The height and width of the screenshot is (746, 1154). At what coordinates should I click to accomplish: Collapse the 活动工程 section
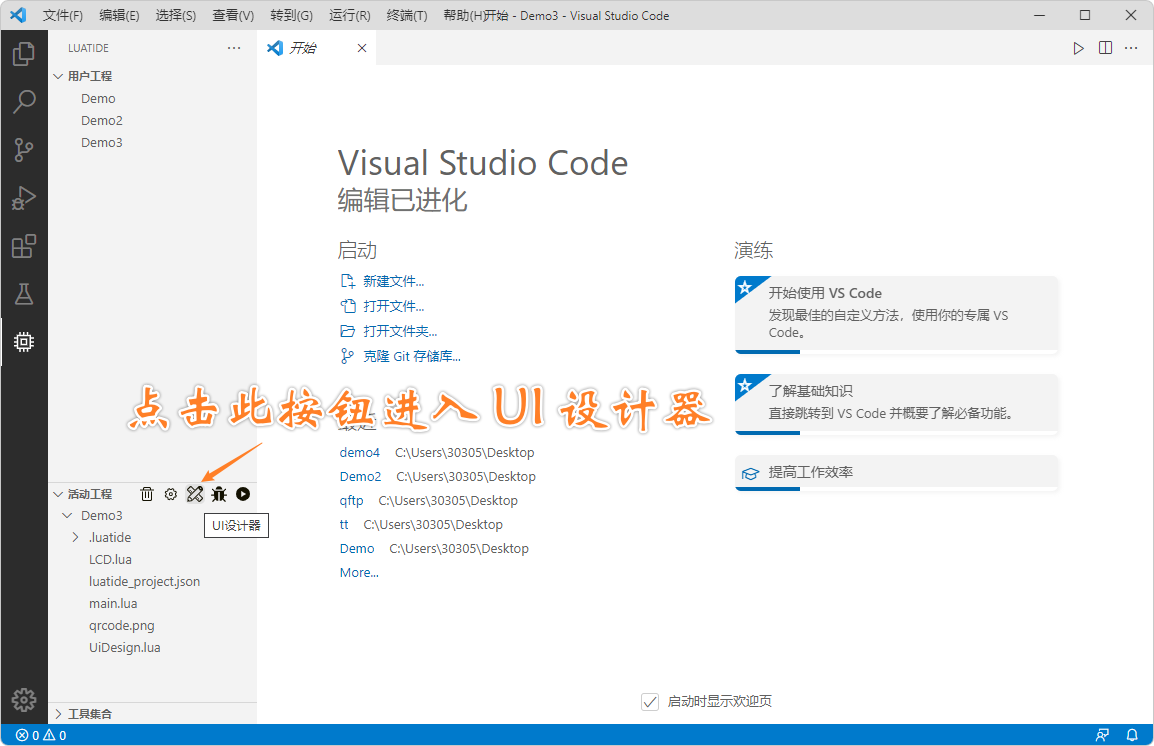tap(58, 494)
